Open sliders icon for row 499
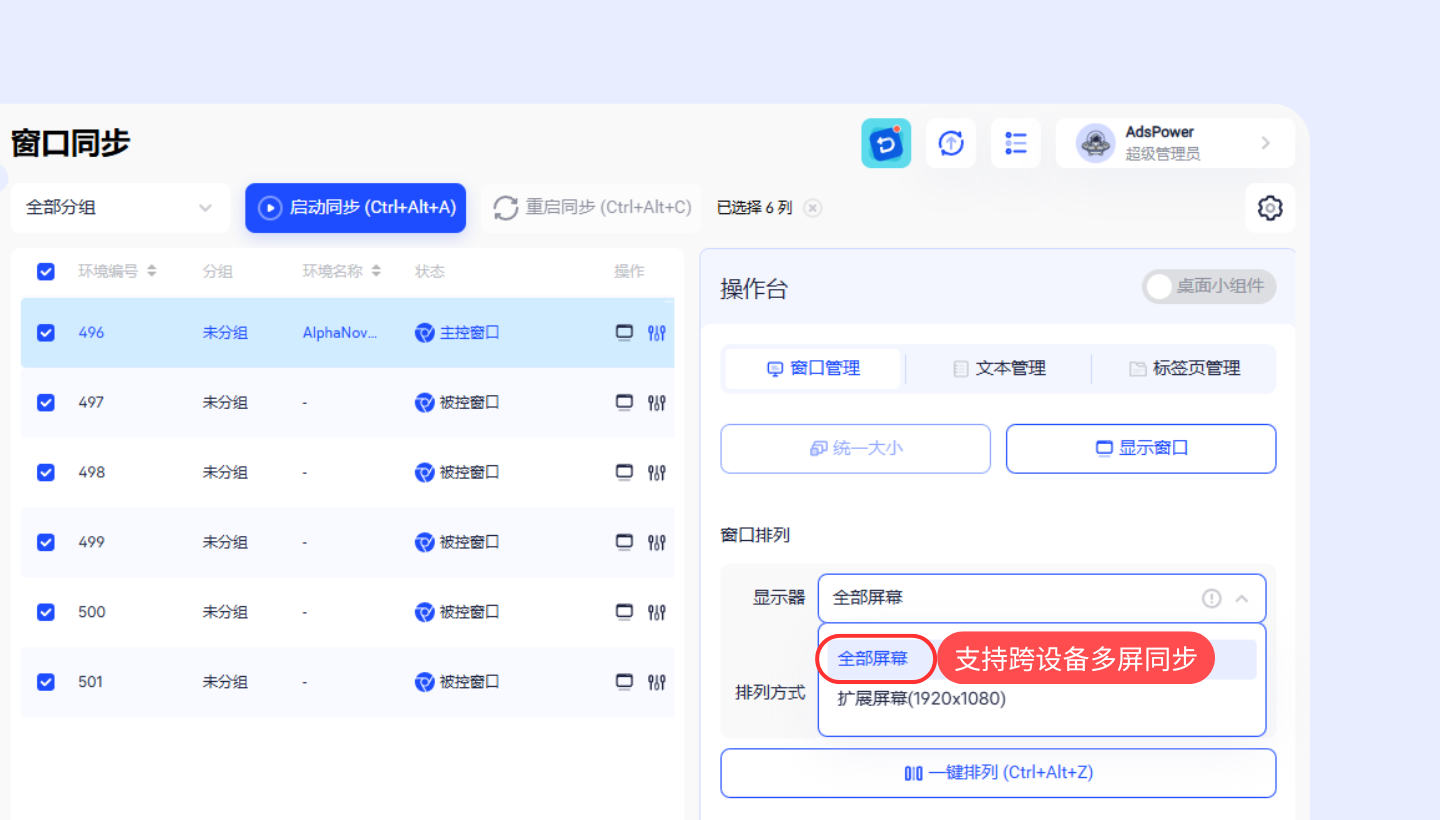 coord(657,543)
